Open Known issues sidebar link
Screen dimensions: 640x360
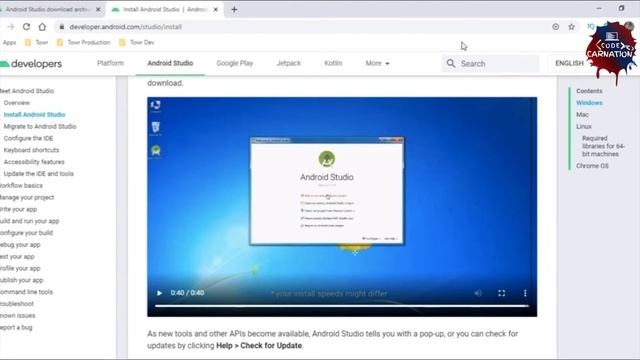pos(18,316)
